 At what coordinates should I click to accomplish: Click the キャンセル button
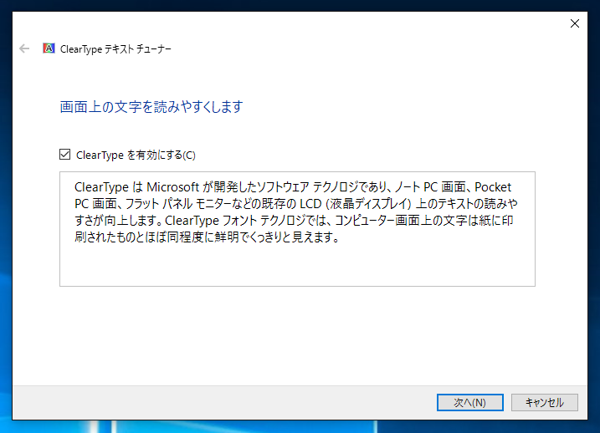click(544, 402)
